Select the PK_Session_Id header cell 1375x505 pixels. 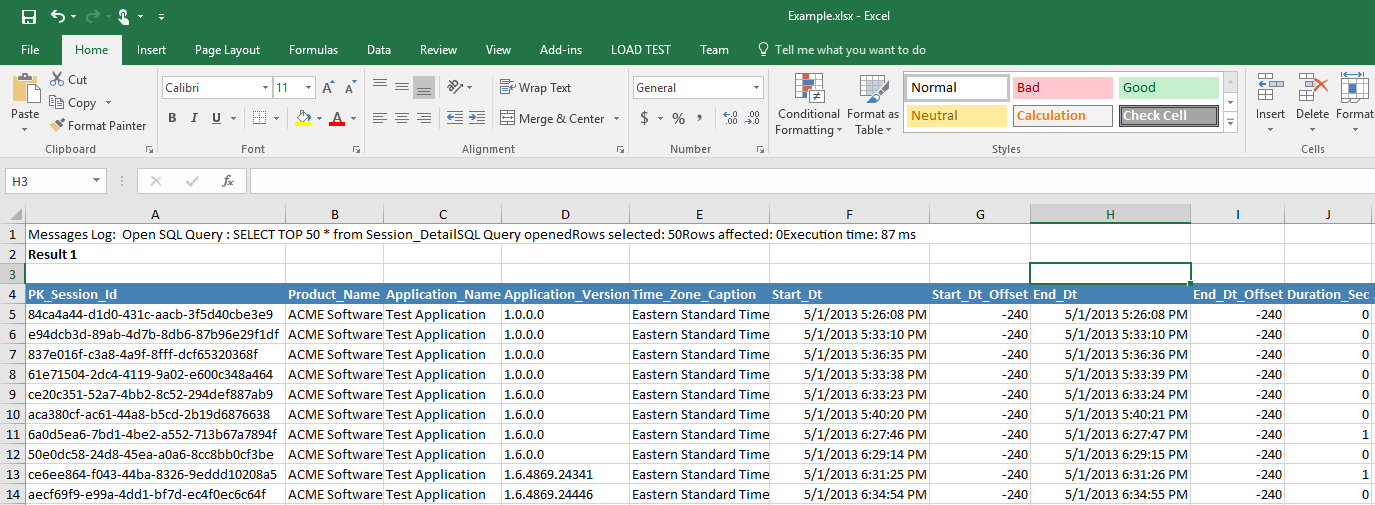coord(155,294)
